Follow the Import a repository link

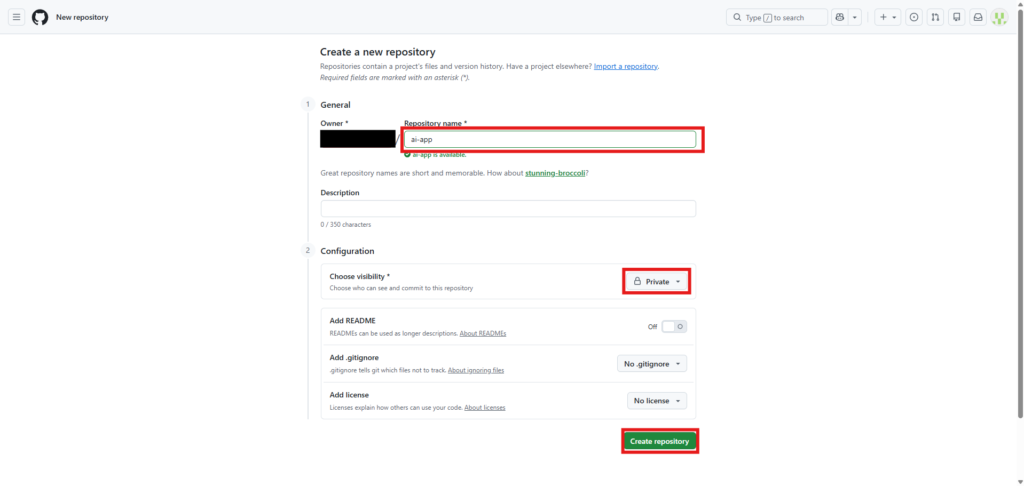(x=626, y=67)
